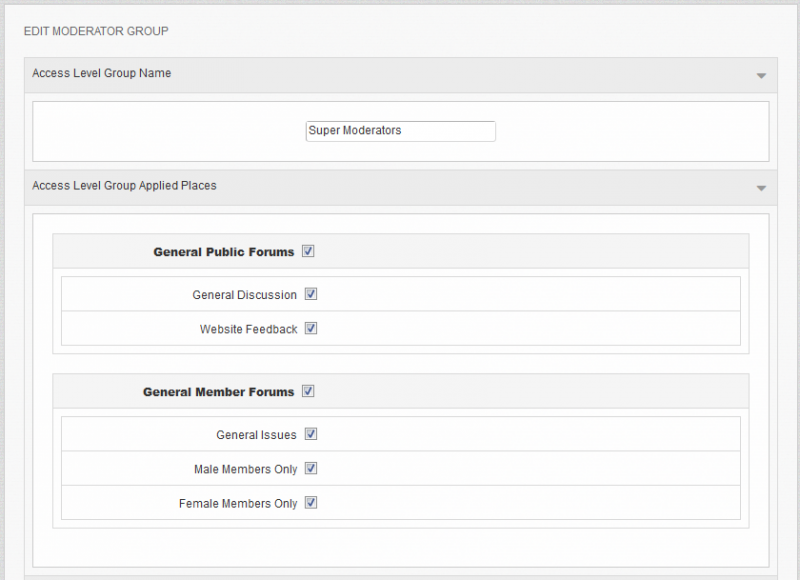Click the General Issues label

pos(256,435)
